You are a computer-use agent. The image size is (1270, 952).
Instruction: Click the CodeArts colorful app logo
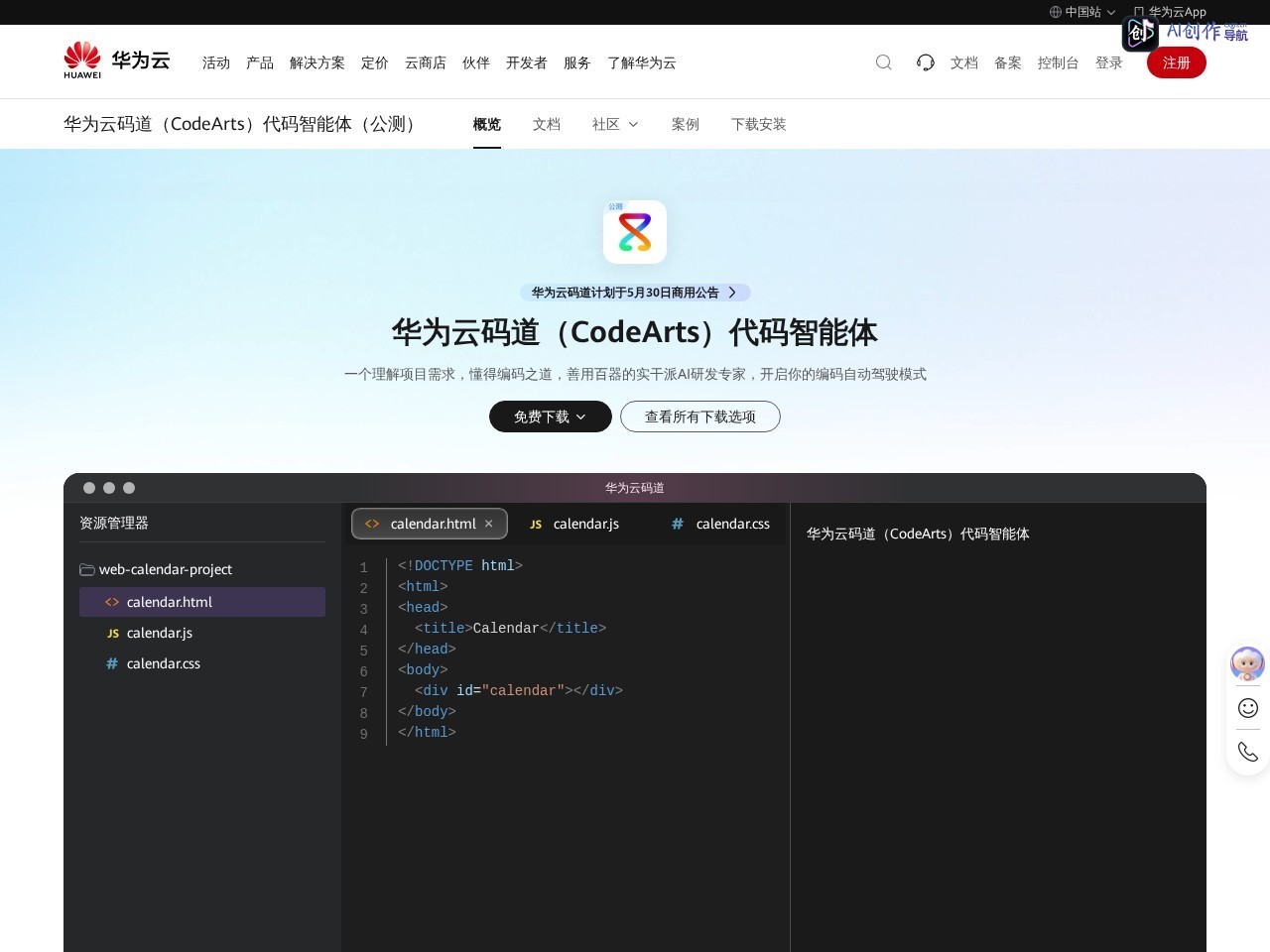point(635,232)
